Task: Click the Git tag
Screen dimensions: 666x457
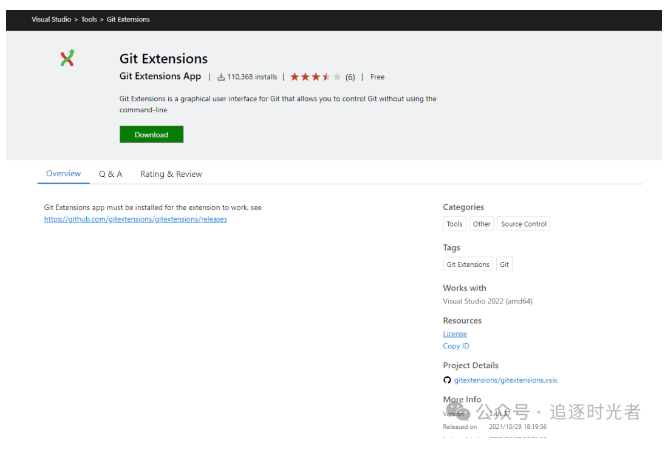Action: (504, 264)
